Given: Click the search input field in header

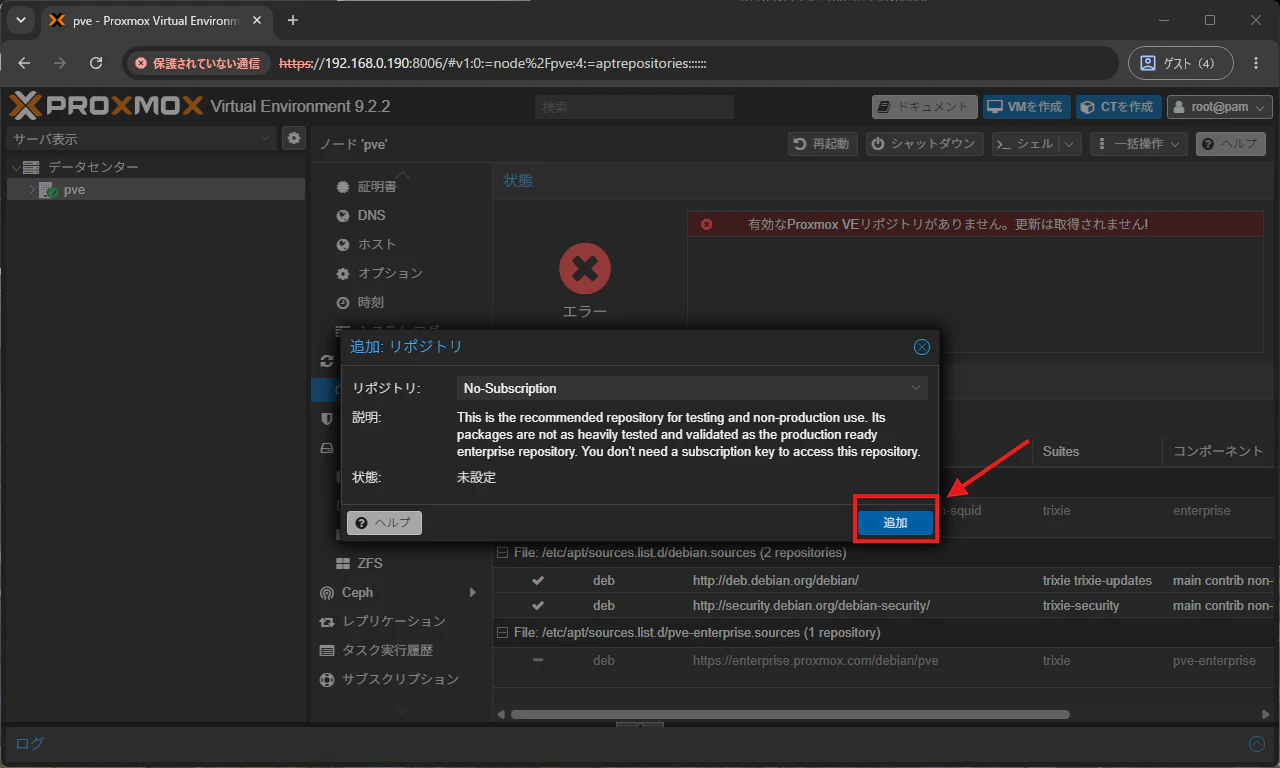Looking at the screenshot, I should [x=634, y=107].
